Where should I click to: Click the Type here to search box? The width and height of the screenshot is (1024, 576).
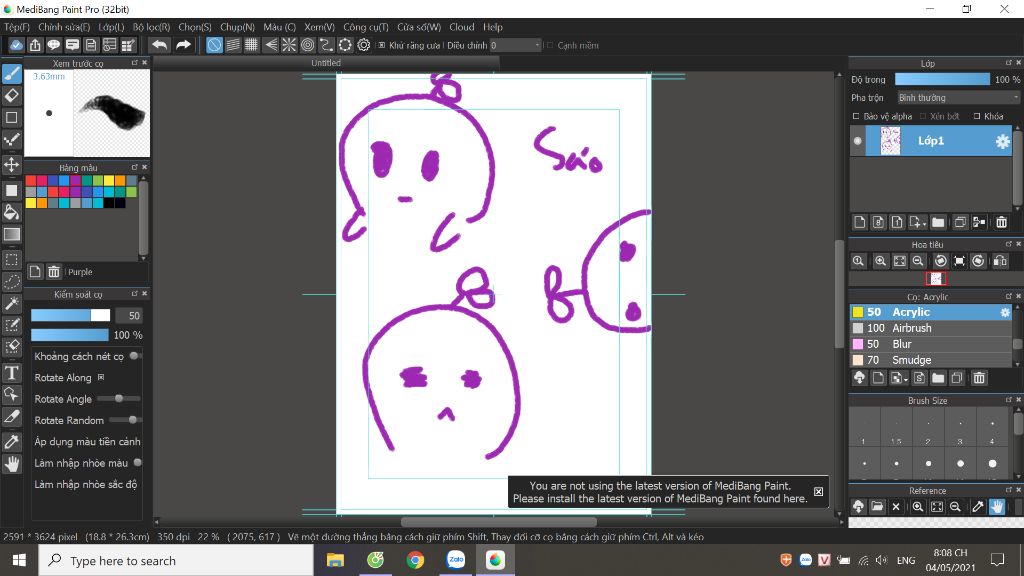click(x=176, y=560)
